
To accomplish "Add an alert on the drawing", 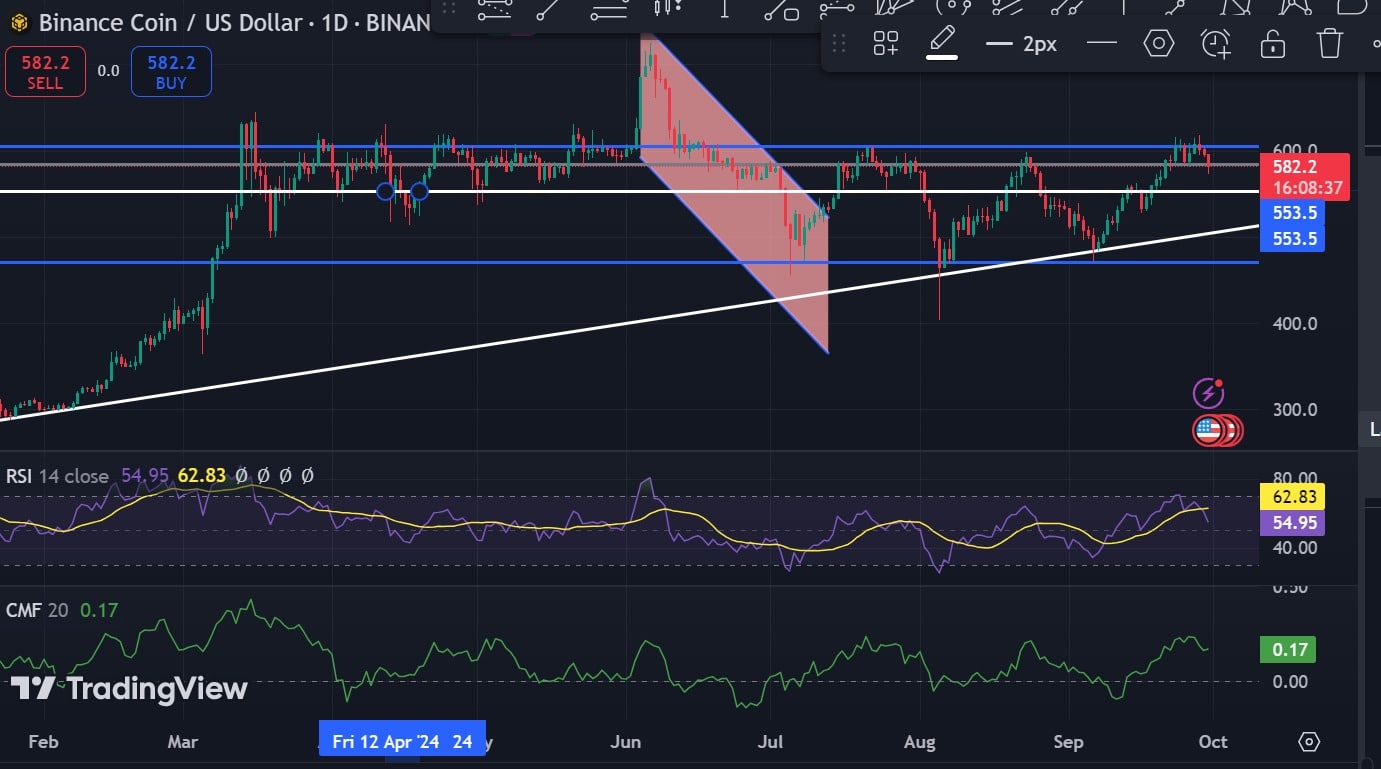I will click(1215, 43).
